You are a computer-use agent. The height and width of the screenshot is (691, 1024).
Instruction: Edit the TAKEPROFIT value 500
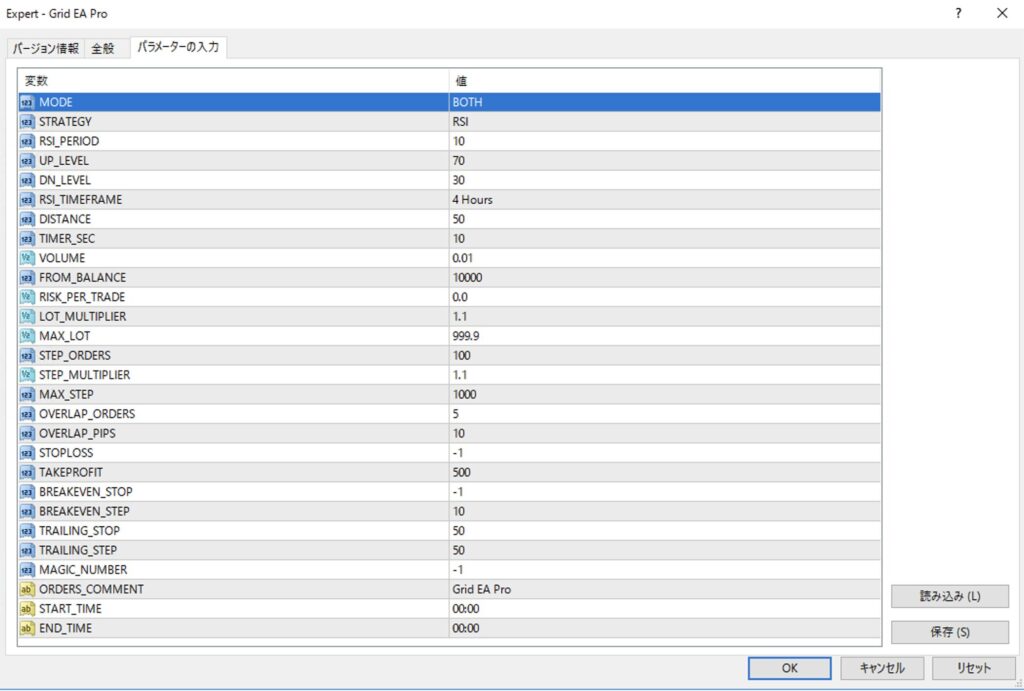tap(665, 473)
